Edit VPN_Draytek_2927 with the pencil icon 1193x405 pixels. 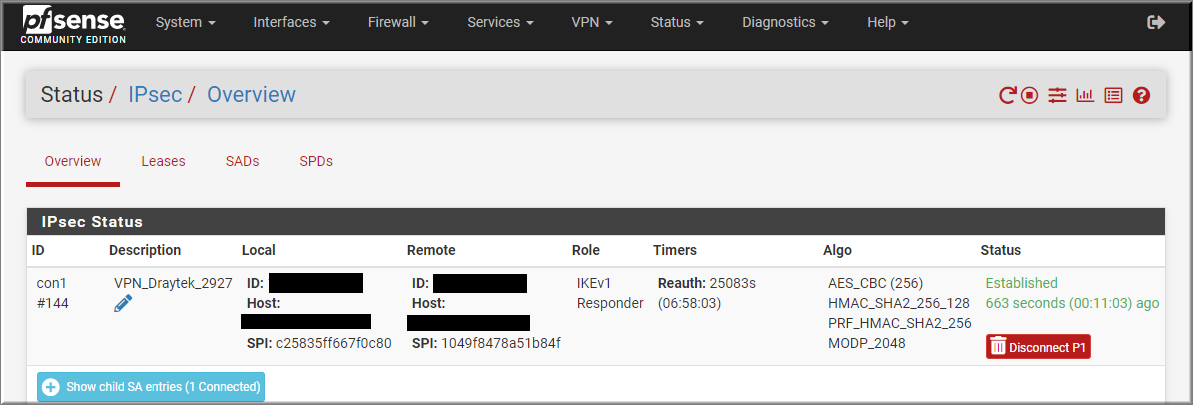(122, 305)
